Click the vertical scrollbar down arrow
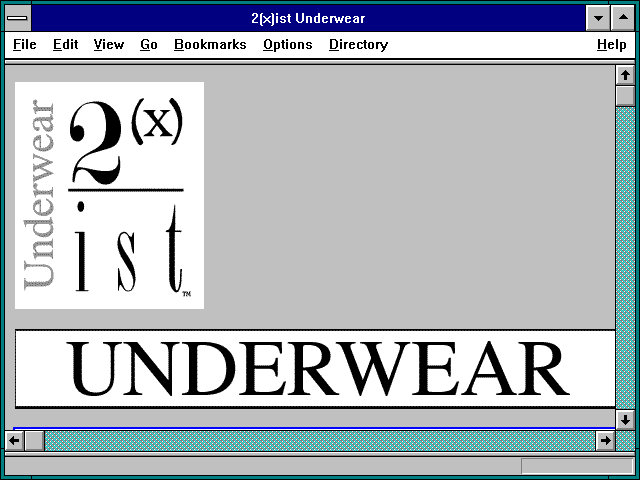The image size is (640, 480). click(625, 419)
